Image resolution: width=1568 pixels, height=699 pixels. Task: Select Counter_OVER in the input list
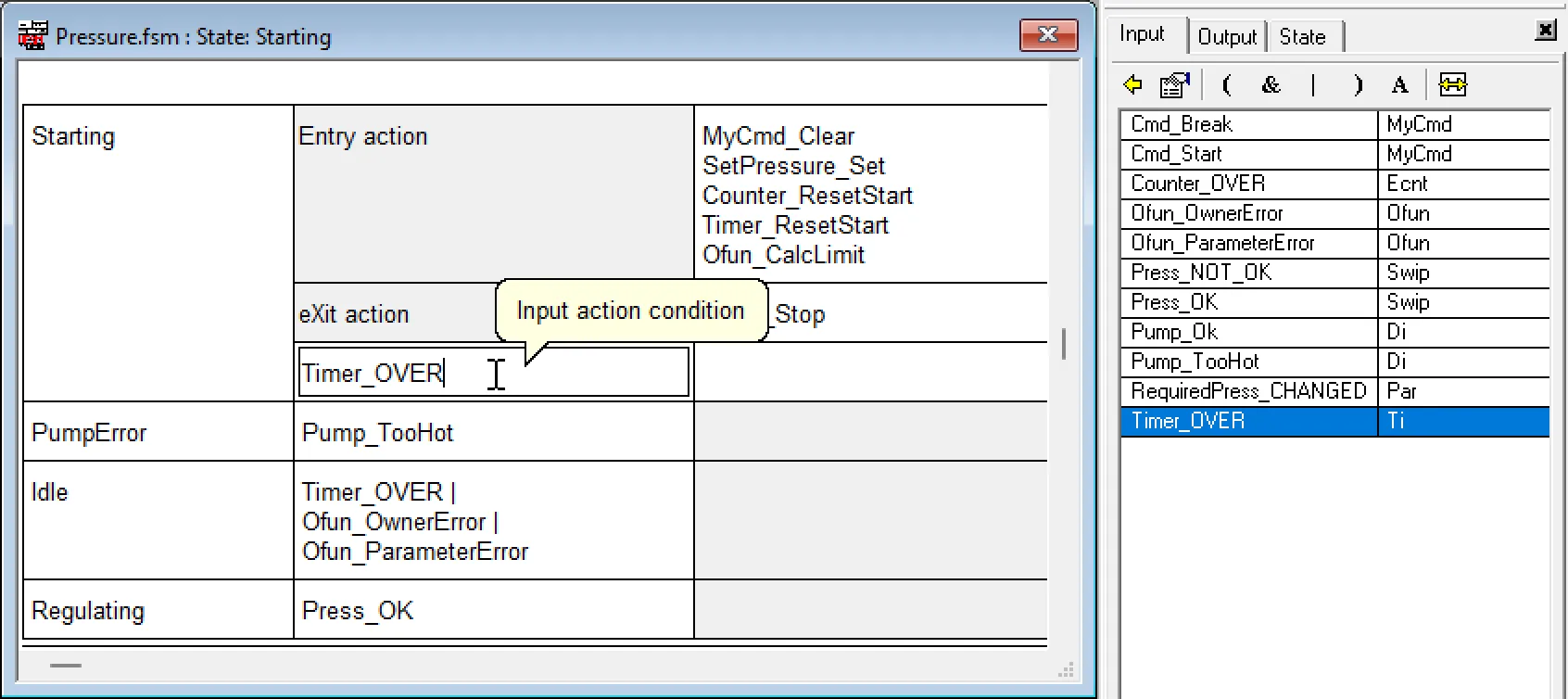[x=1249, y=184]
